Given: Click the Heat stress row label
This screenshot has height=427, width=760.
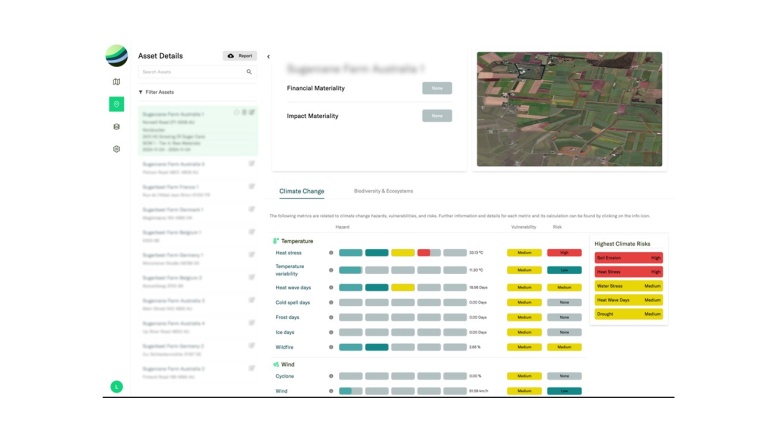Looking at the screenshot, I should 288,253.
